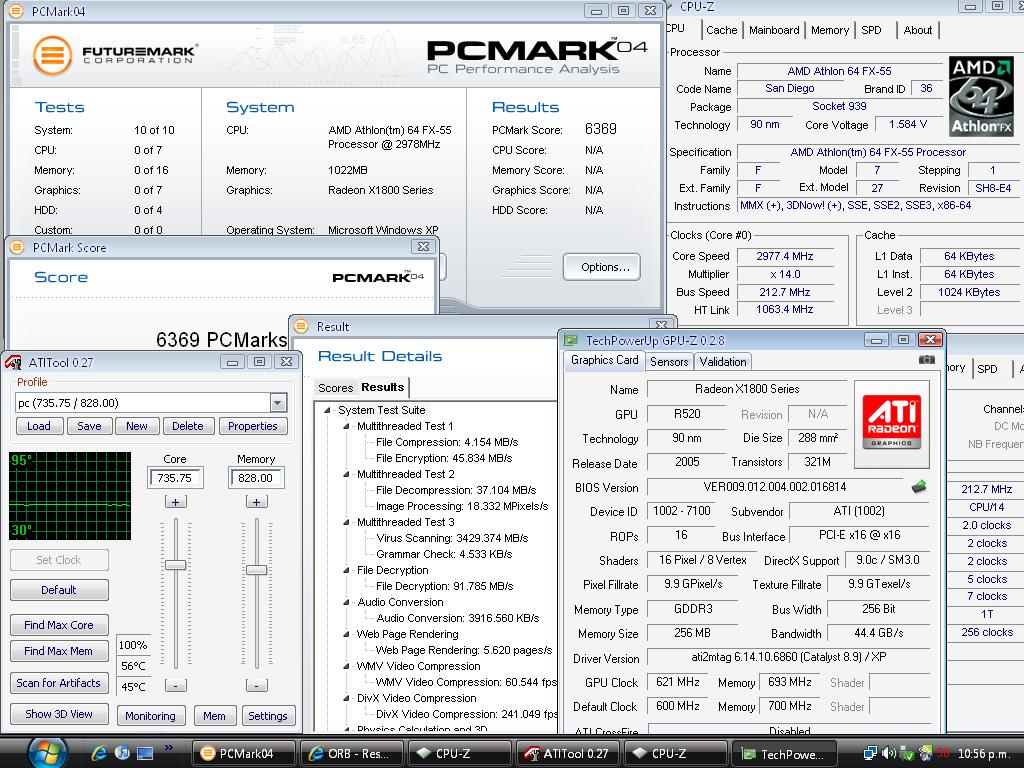Click the Core clock slider handle

click(175, 565)
